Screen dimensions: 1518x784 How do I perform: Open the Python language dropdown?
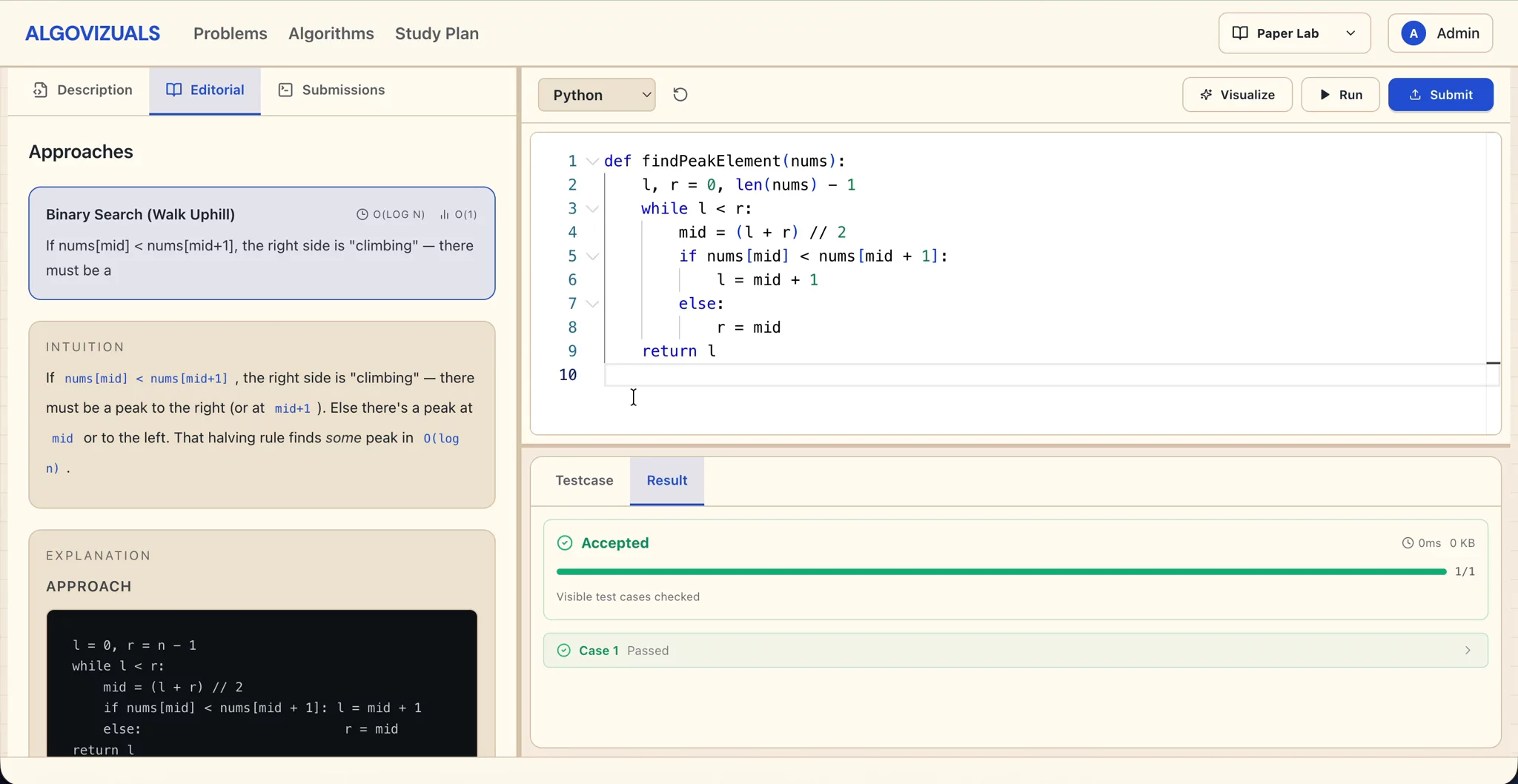(597, 95)
